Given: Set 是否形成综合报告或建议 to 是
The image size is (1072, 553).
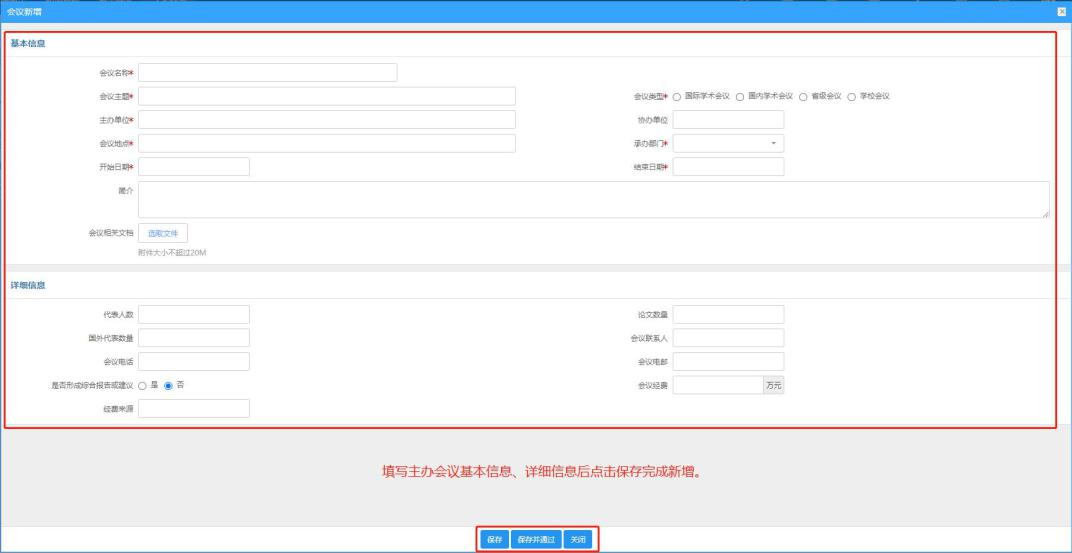Looking at the screenshot, I should tap(142, 386).
